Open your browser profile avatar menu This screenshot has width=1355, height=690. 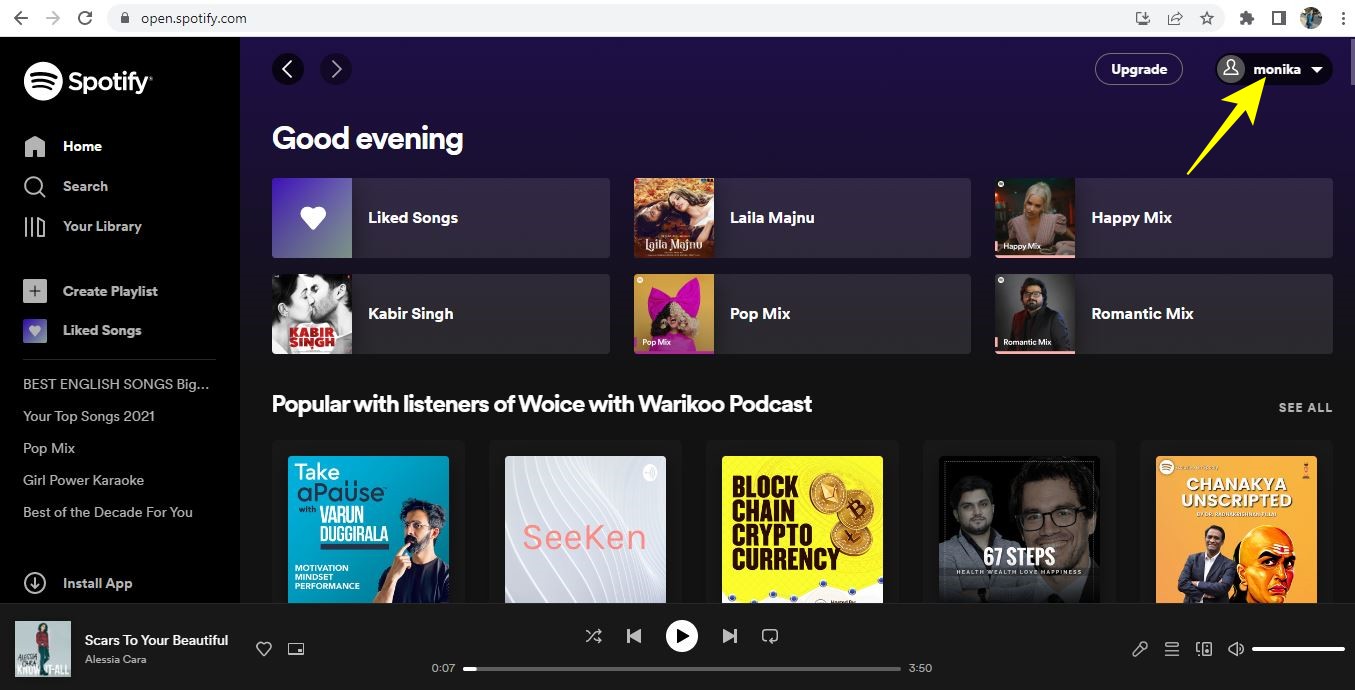click(x=1310, y=17)
